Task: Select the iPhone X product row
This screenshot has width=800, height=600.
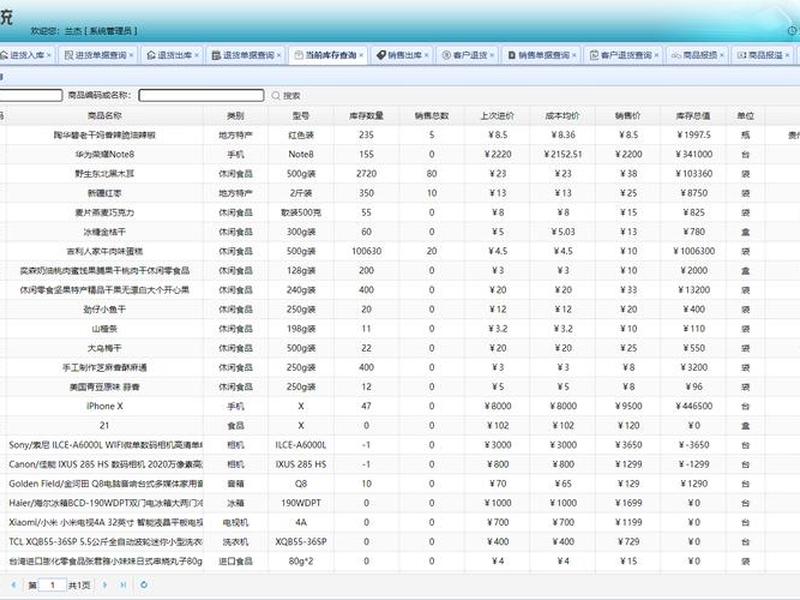Action: pos(400,406)
